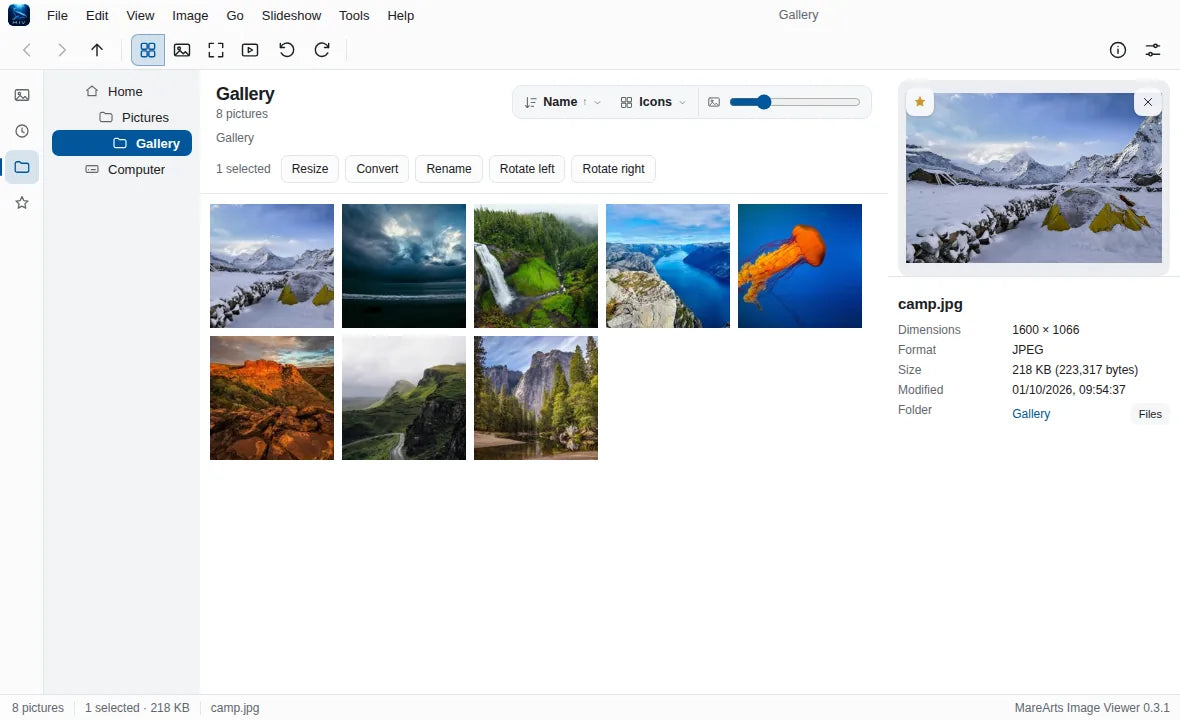Rotate counterclockwise using toolbar icon
Screen dimensions: 1180x720
pyautogui.click(x=286, y=50)
